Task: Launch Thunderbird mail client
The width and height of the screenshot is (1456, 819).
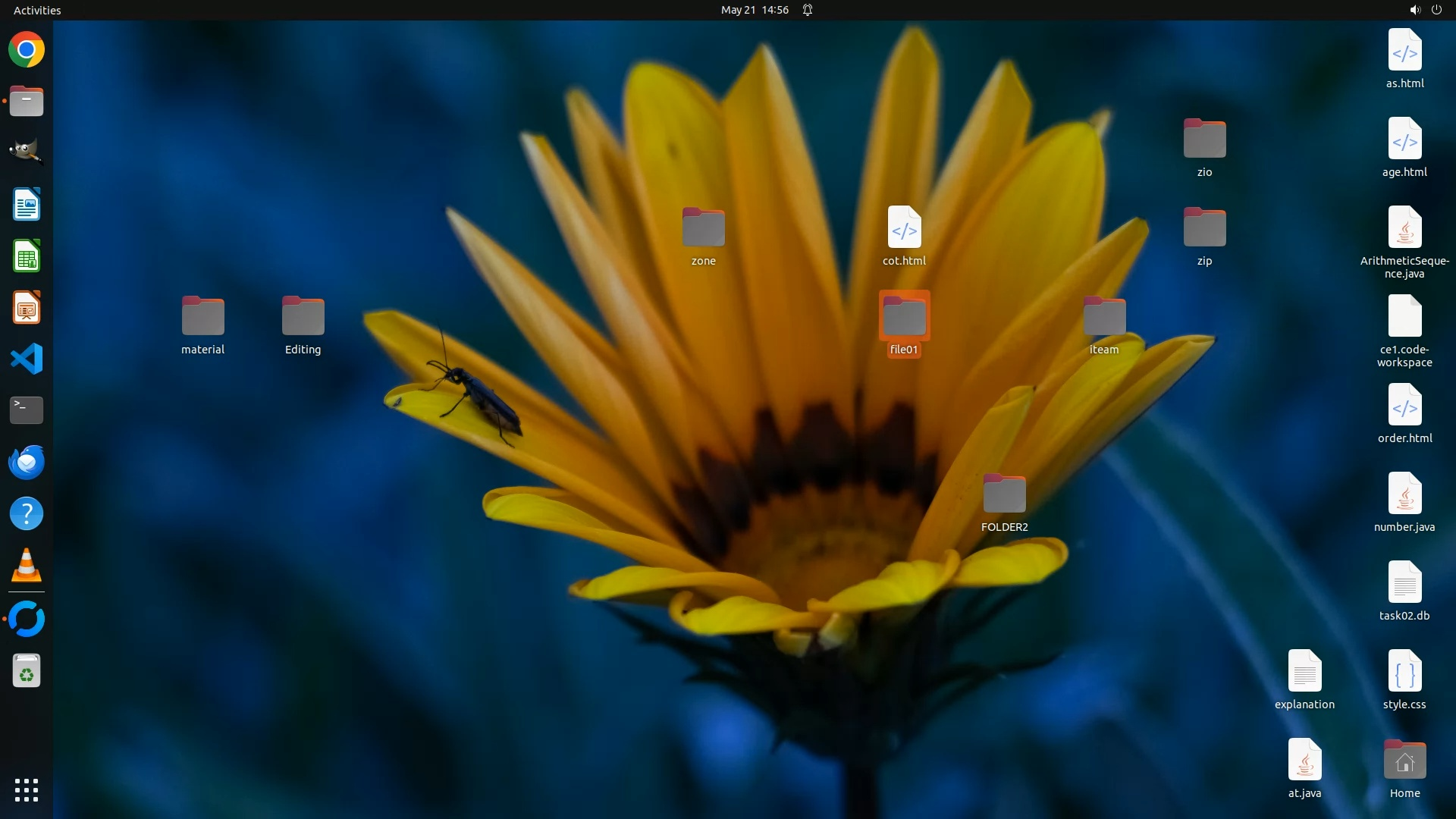Action: (27, 462)
